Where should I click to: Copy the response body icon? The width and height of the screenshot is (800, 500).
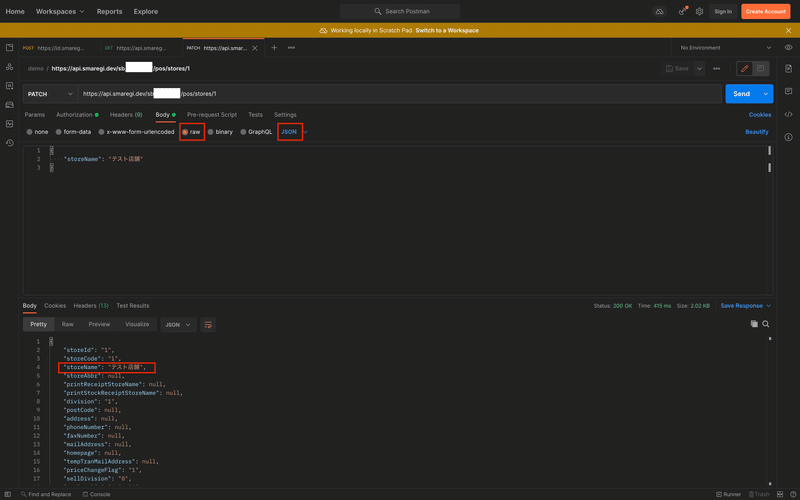point(754,324)
